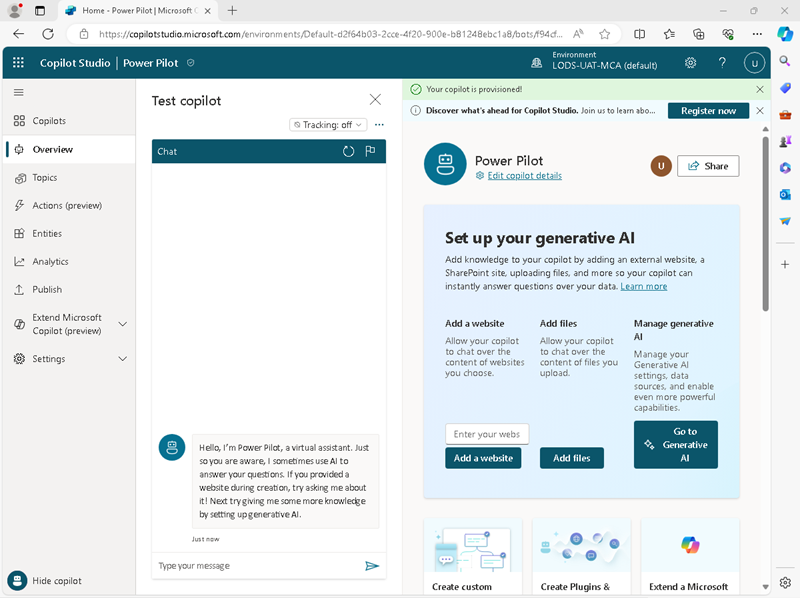The width and height of the screenshot is (800, 598).
Task: Click the Power Pilot bot avatar icon
Action: click(x=445, y=164)
